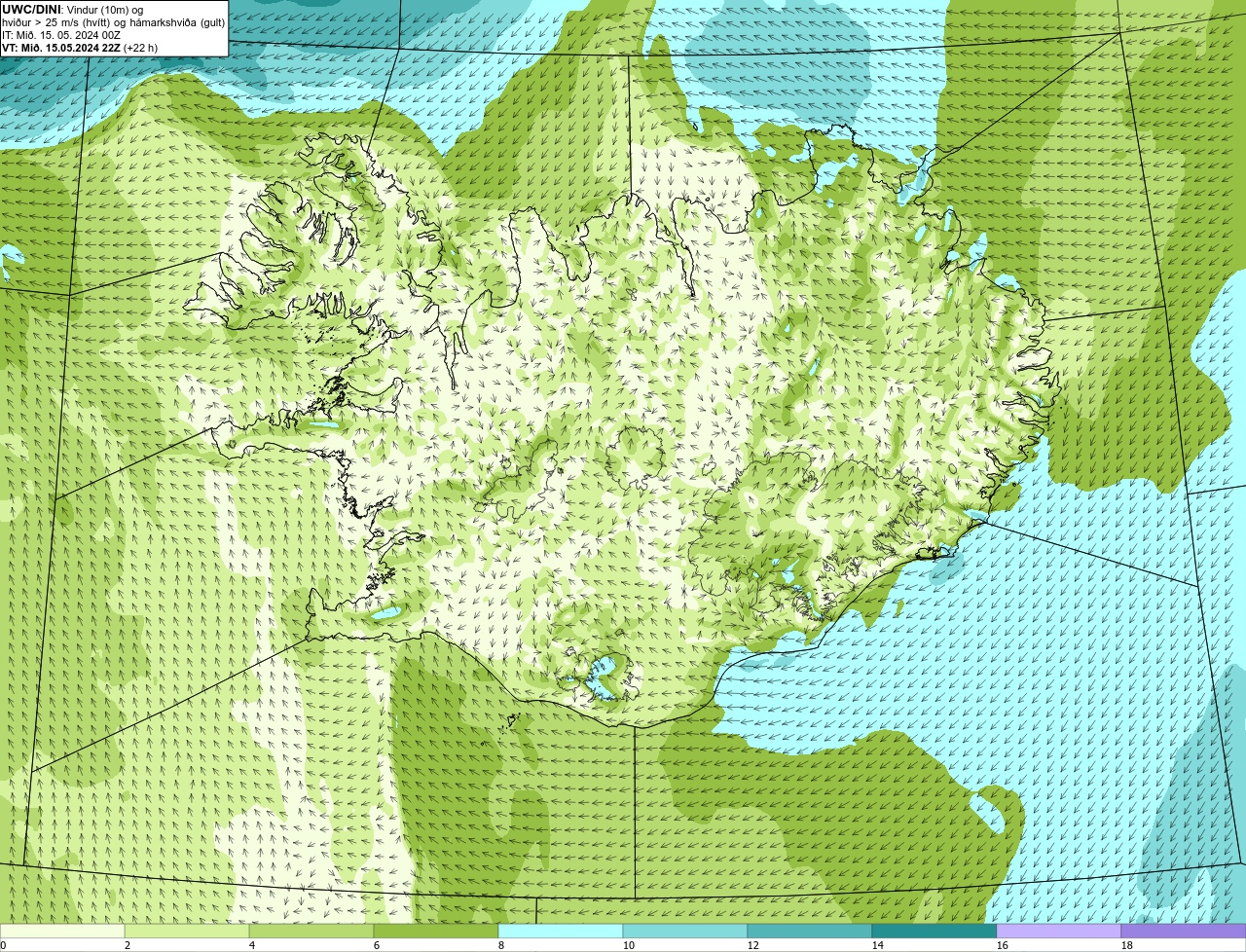Screen dimensions: 1246x952
Task: Click the 'VT: Mið. 15.05.2024 22Z (+22 h)' line
Action: pyautogui.click(x=80, y=47)
